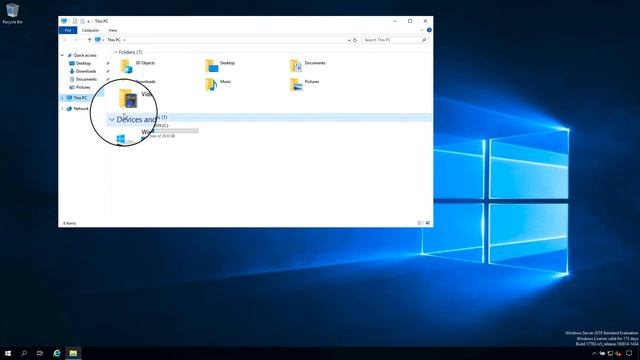Click the File Explorer taskbar button
The height and width of the screenshot is (360, 640).
tap(73, 353)
